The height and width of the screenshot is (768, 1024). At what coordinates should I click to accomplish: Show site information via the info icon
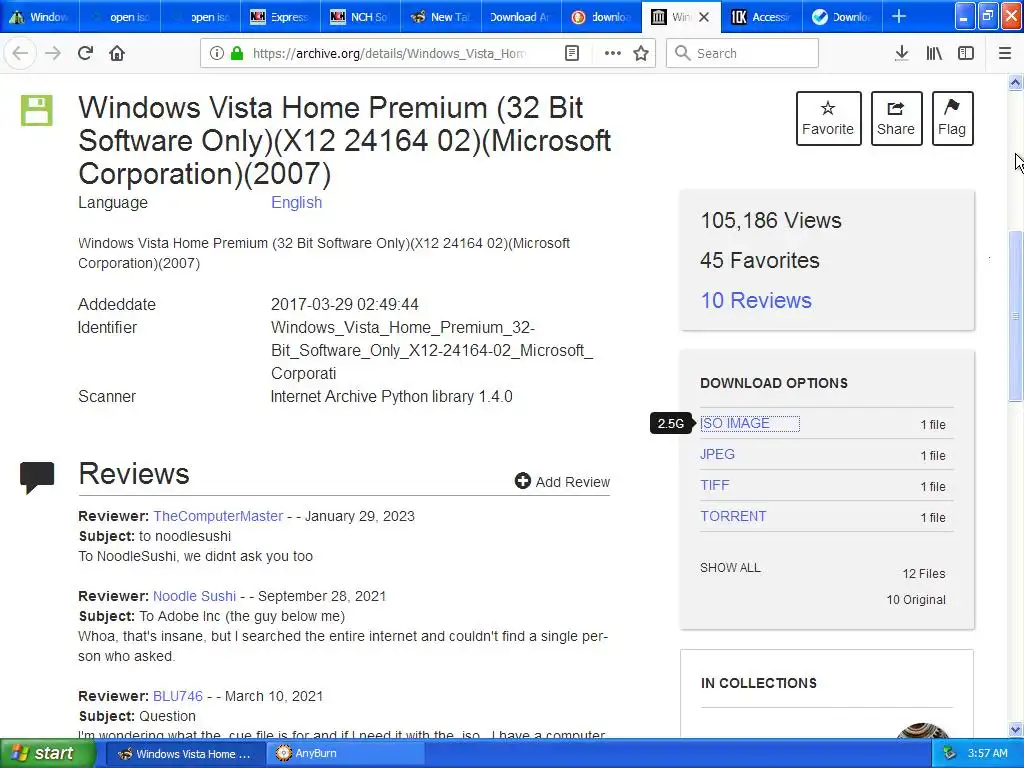pyautogui.click(x=217, y=54)
